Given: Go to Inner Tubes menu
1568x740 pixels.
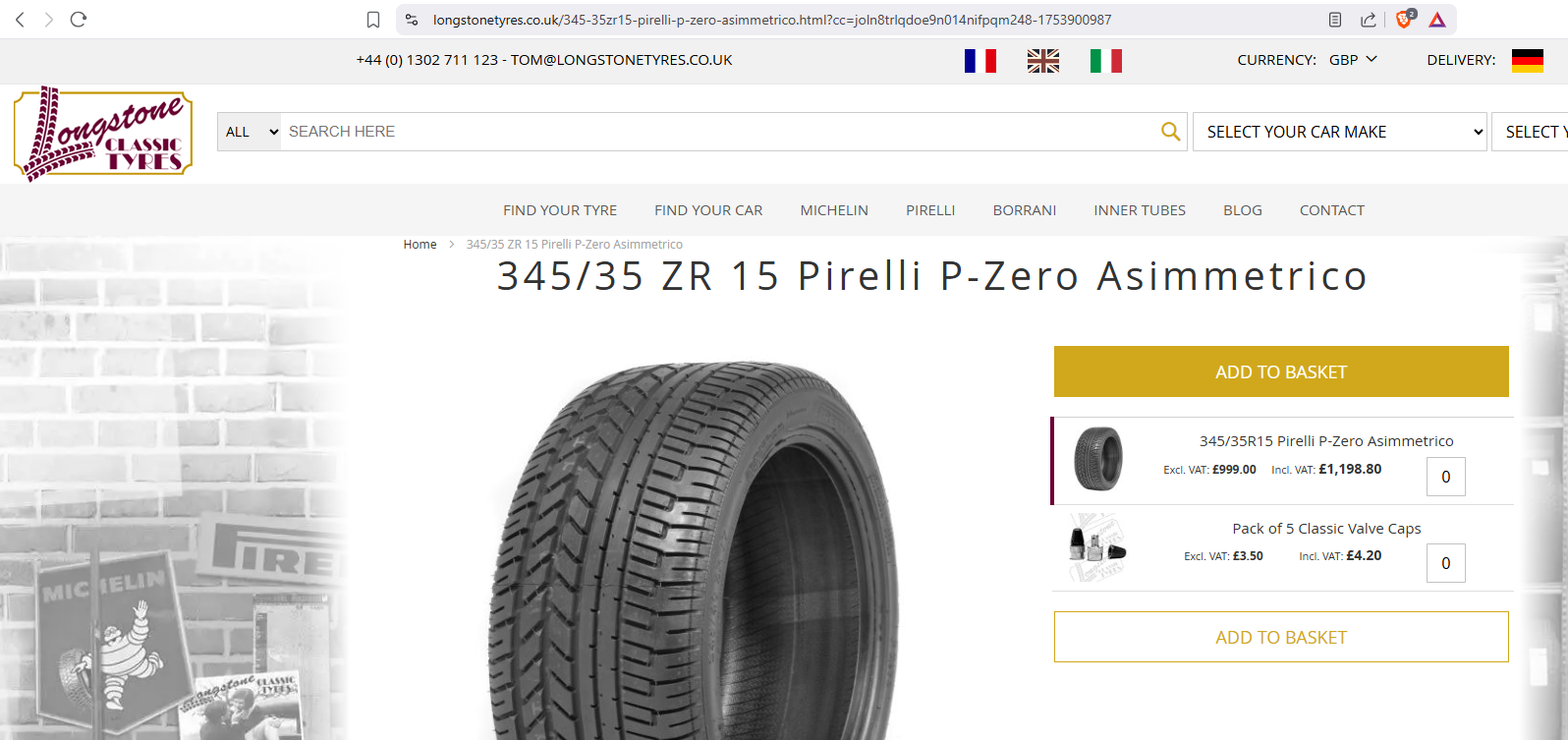Looking at the screenshot, I should 1140,210.
